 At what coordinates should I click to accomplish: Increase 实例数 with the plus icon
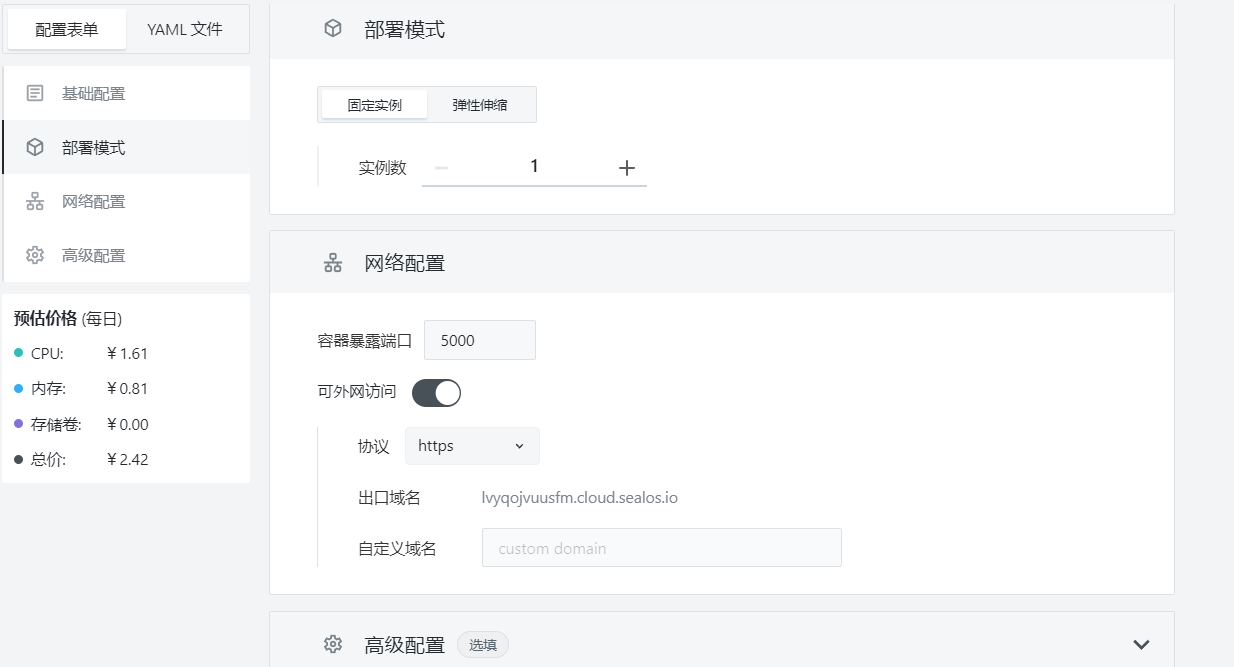point(627,168)
